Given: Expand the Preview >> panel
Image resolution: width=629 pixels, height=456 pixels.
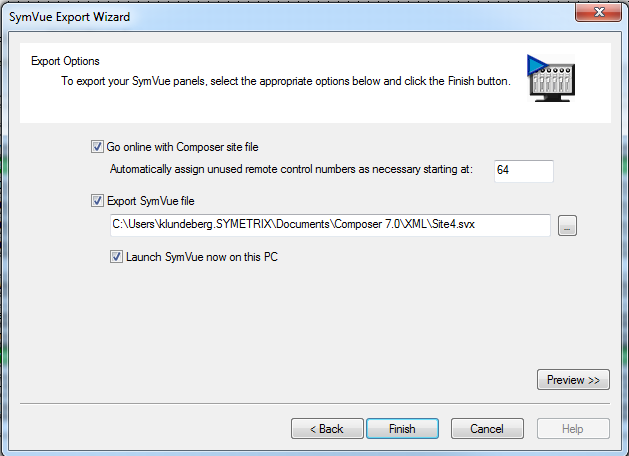Looking at the screenshot, I should pyautogui.click(x=573, y=379).
